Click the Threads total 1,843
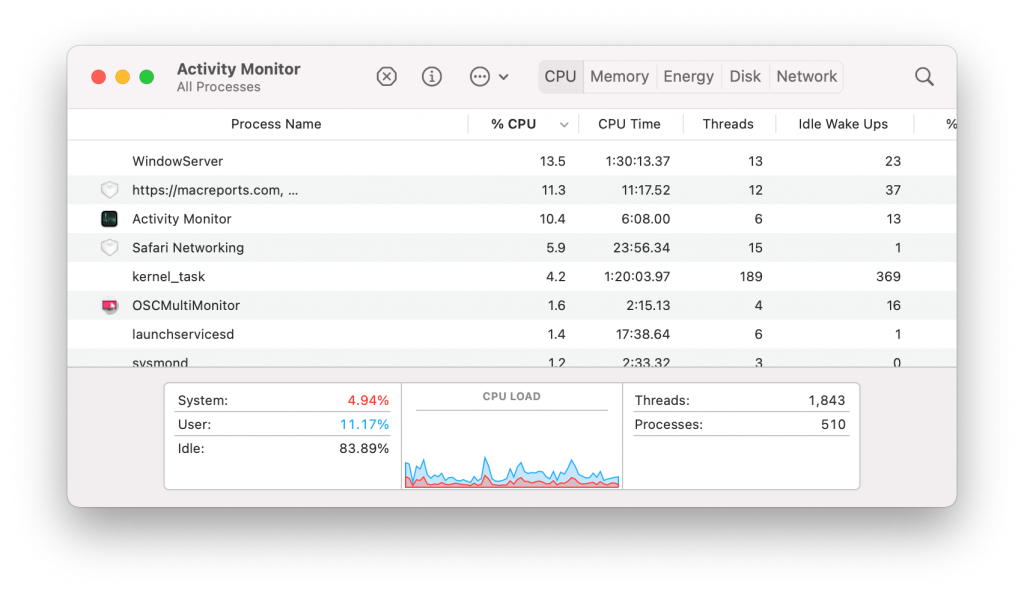Viewport: 1024px width, 596px height. [826, 400]
